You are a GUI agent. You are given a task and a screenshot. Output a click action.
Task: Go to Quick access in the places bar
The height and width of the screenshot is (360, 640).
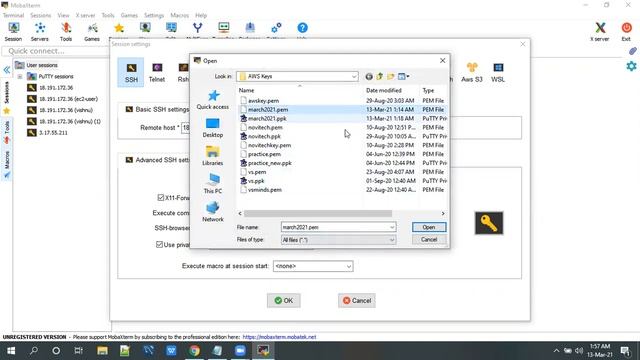point(213,100)
